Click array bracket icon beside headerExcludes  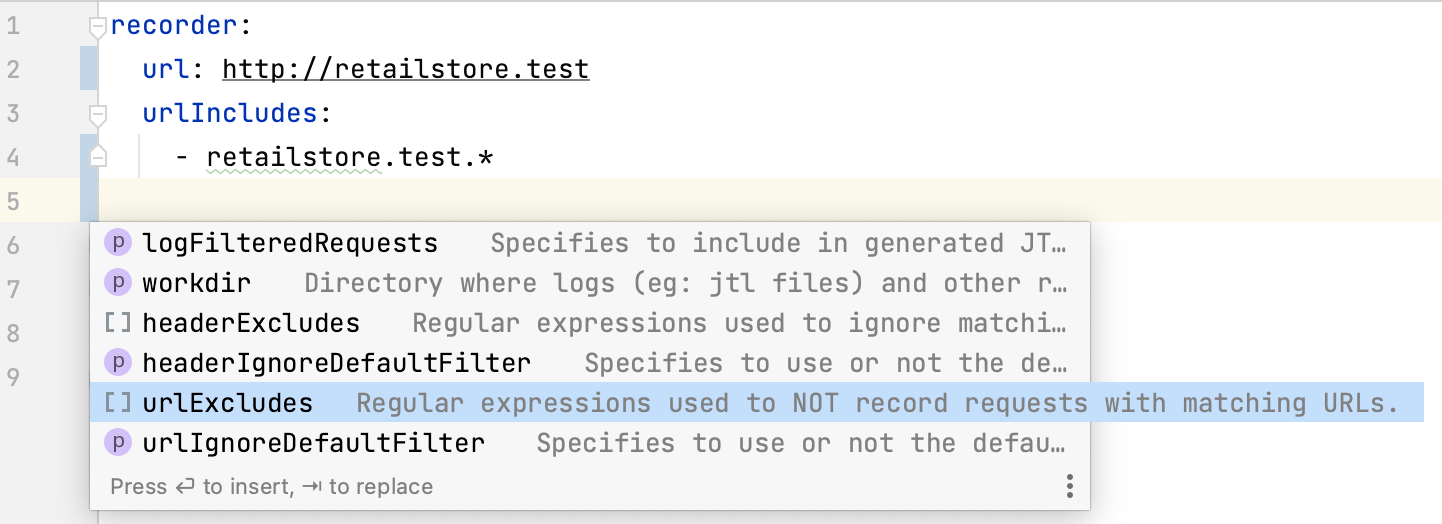[118, 323]
